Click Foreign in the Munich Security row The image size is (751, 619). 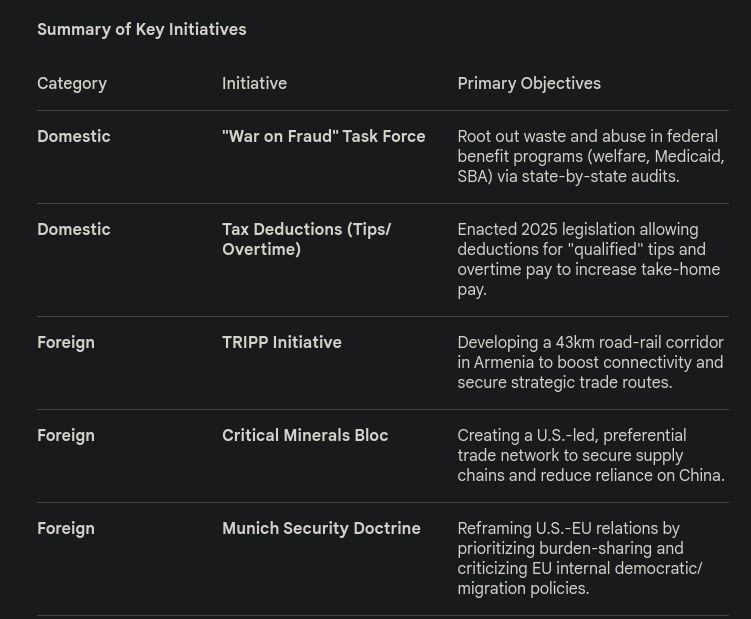[x=66, y=529]
